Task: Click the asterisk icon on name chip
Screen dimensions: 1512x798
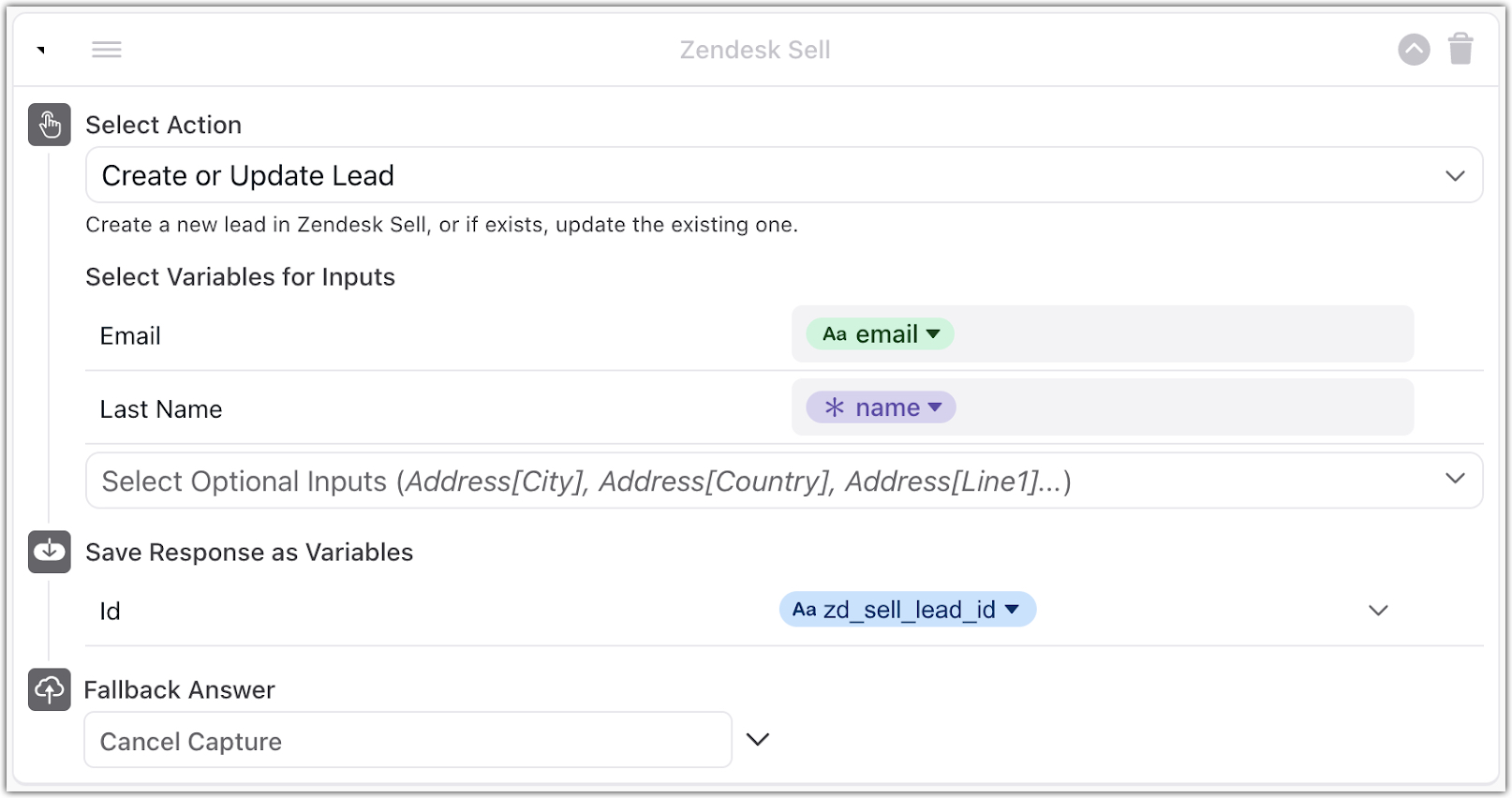Action: (835, 407)
